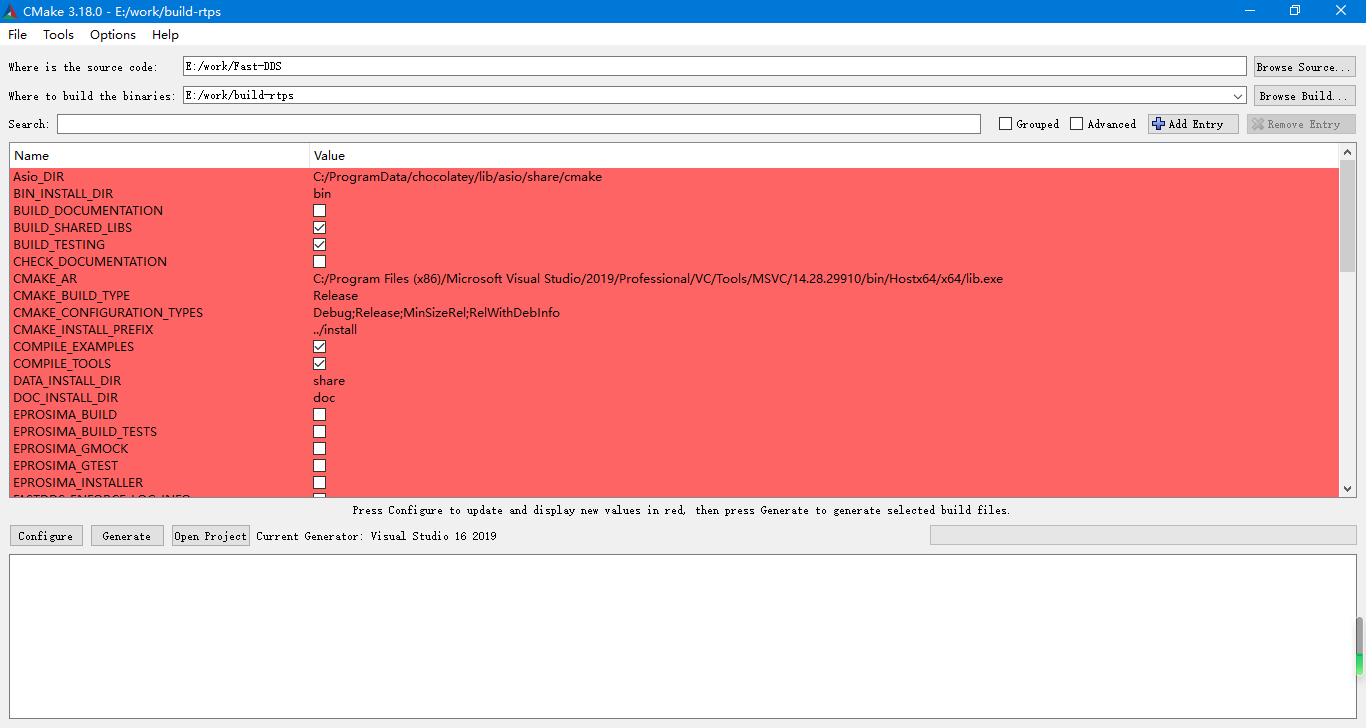Open the build binaries path dropdown

1238,95
